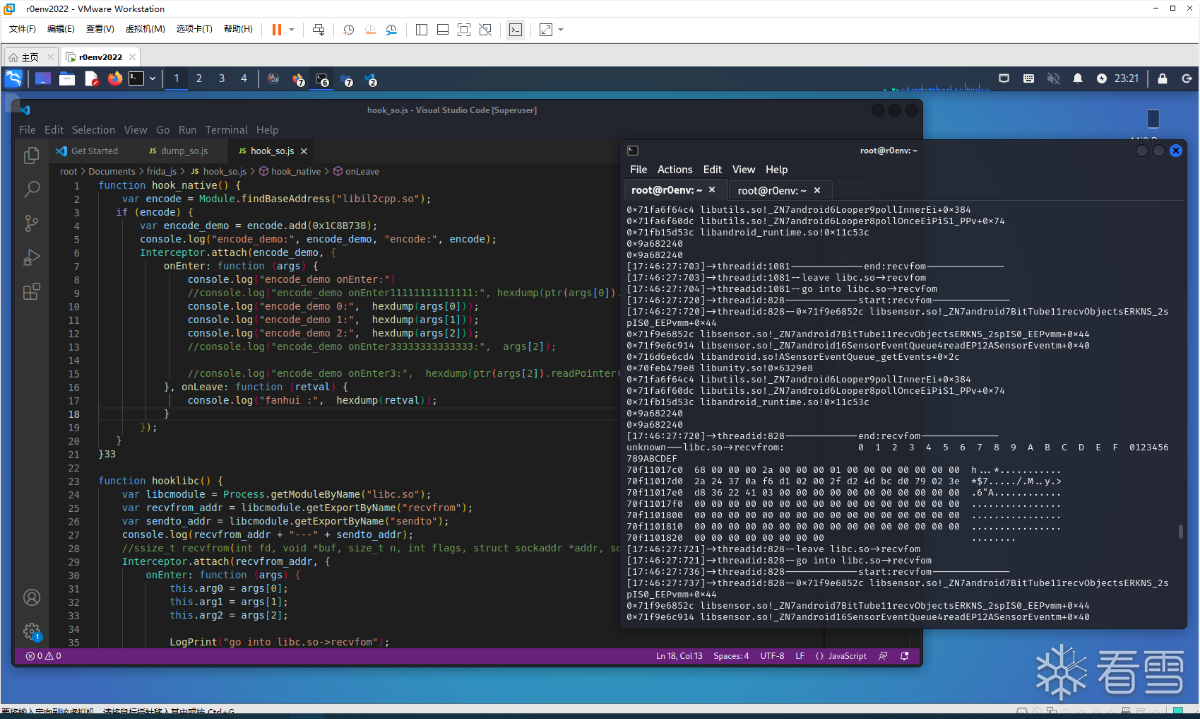
Task: Open Extensions view in VS Code
Action: 32,291
